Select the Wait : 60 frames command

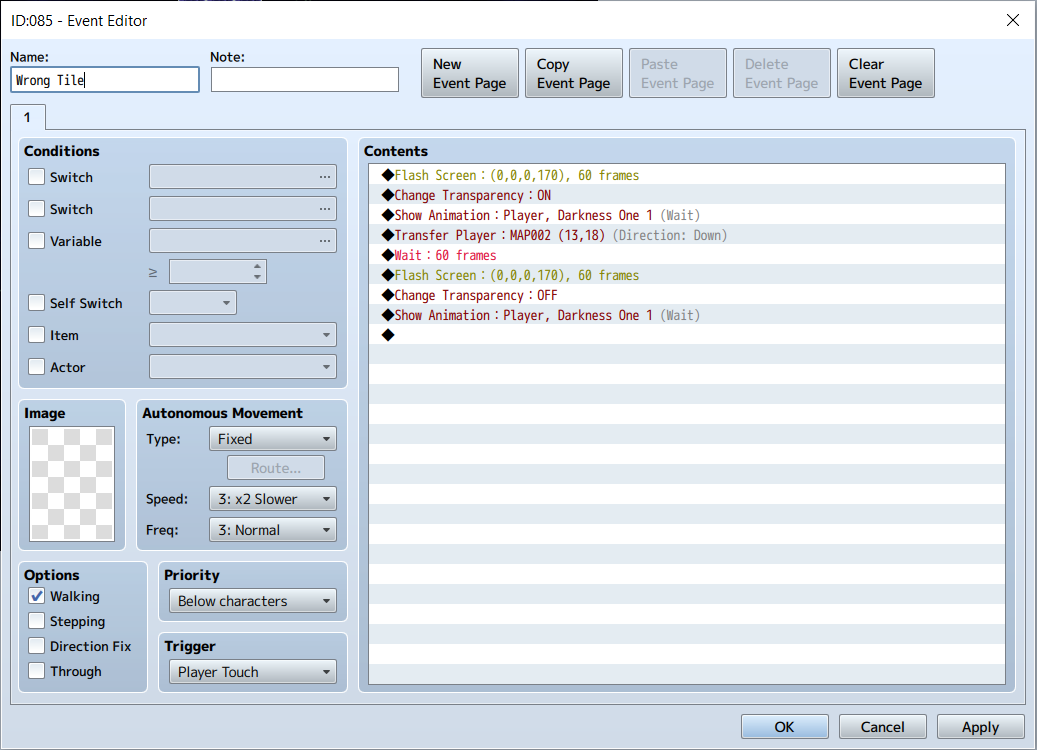pyautogui.click(x=686, y=255)
